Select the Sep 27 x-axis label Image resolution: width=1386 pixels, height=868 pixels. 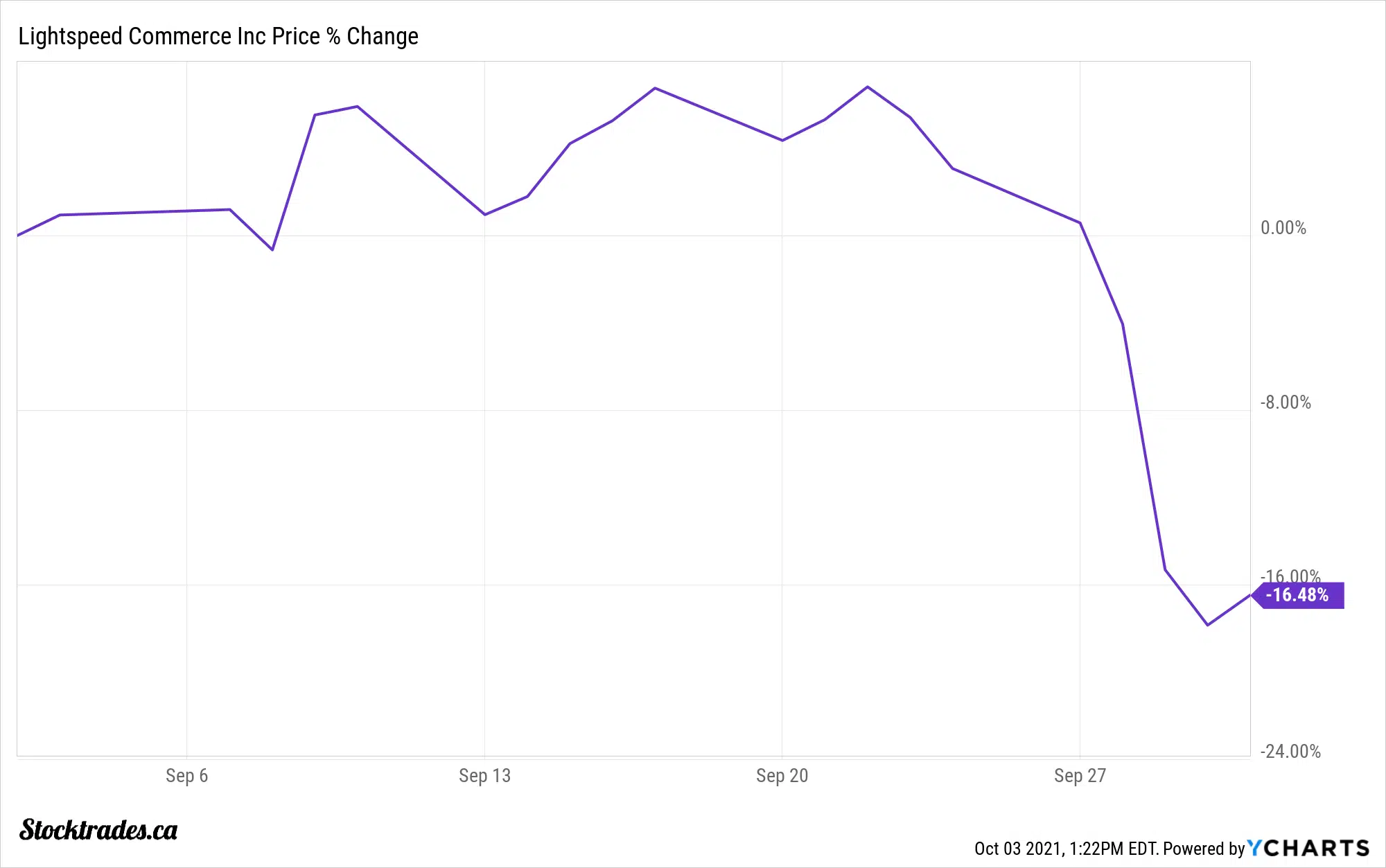pos(1080,775)
